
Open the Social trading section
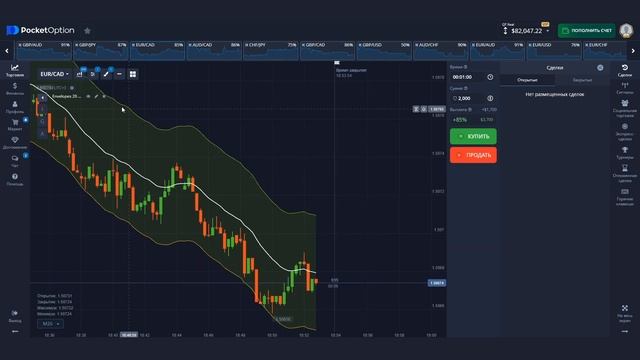[x=624, y=109]
